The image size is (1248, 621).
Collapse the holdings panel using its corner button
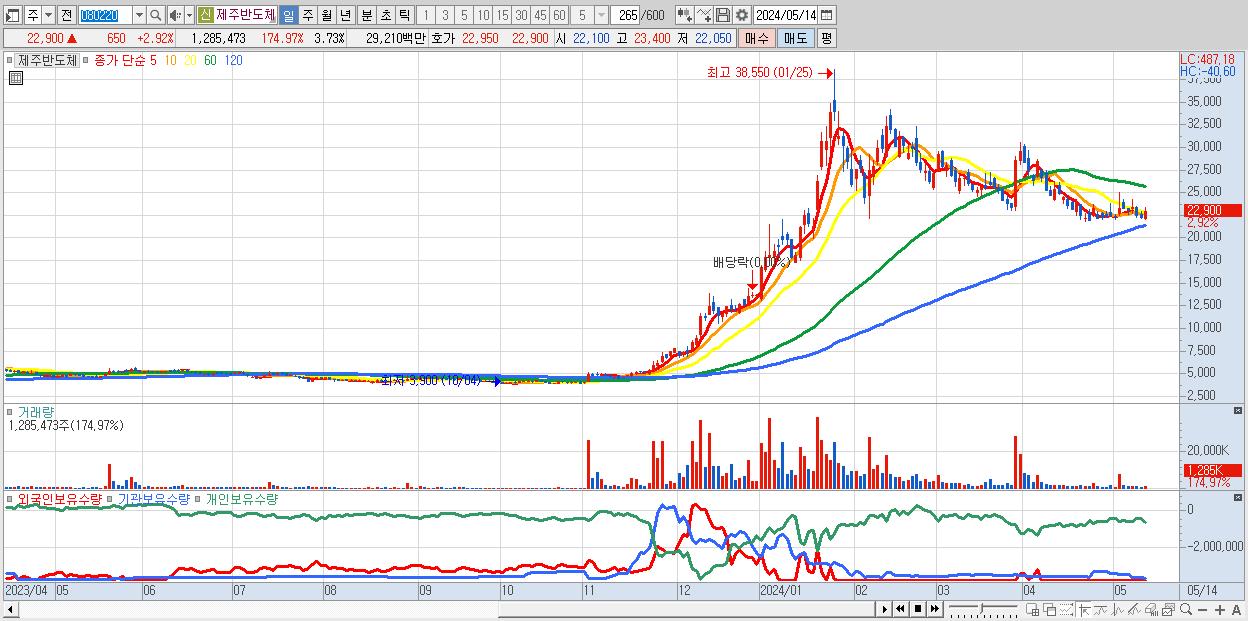pos(1239,497)
